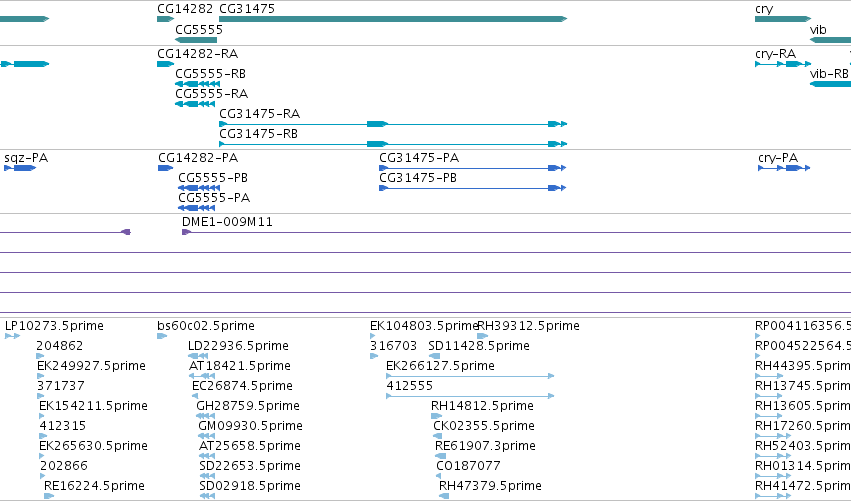851x501 pixels.
Task: Select the vib gene label
Action: 818,30
